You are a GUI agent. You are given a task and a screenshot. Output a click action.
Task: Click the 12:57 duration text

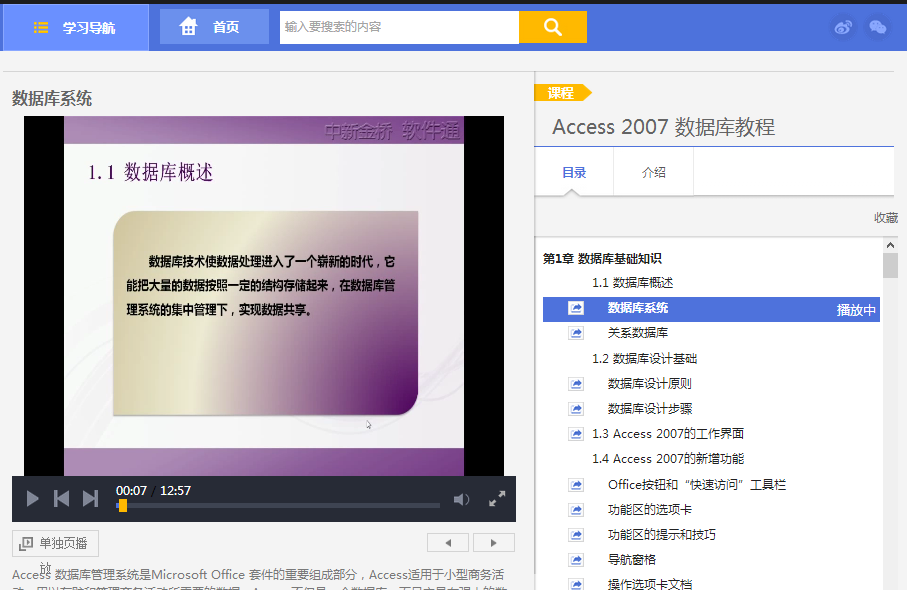click(x=175, y=491)
